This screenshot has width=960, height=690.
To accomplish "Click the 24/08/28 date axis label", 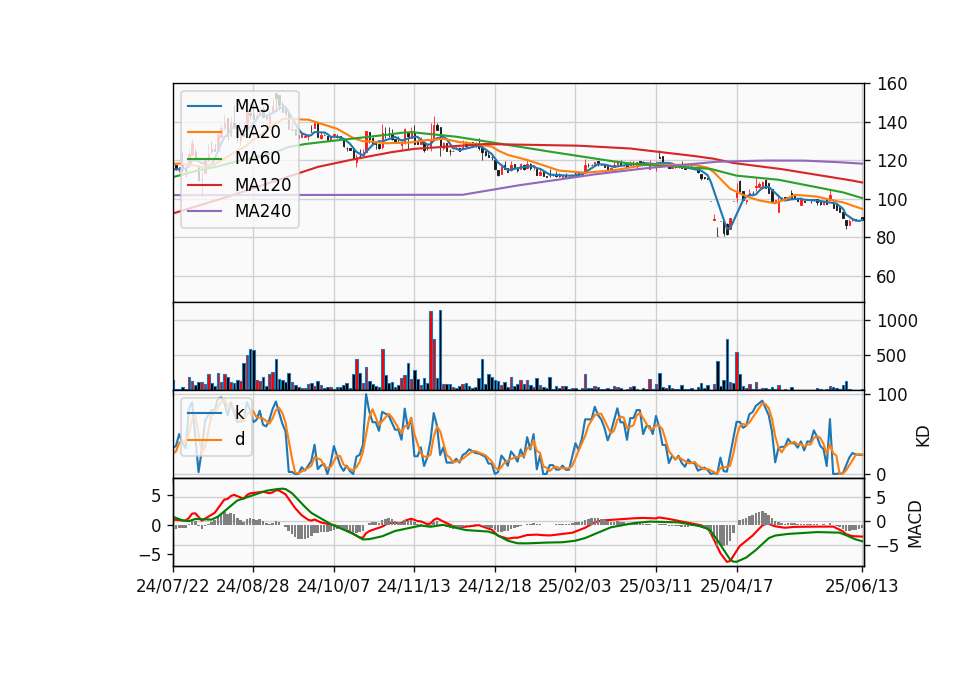I will [x=253, y=586].
